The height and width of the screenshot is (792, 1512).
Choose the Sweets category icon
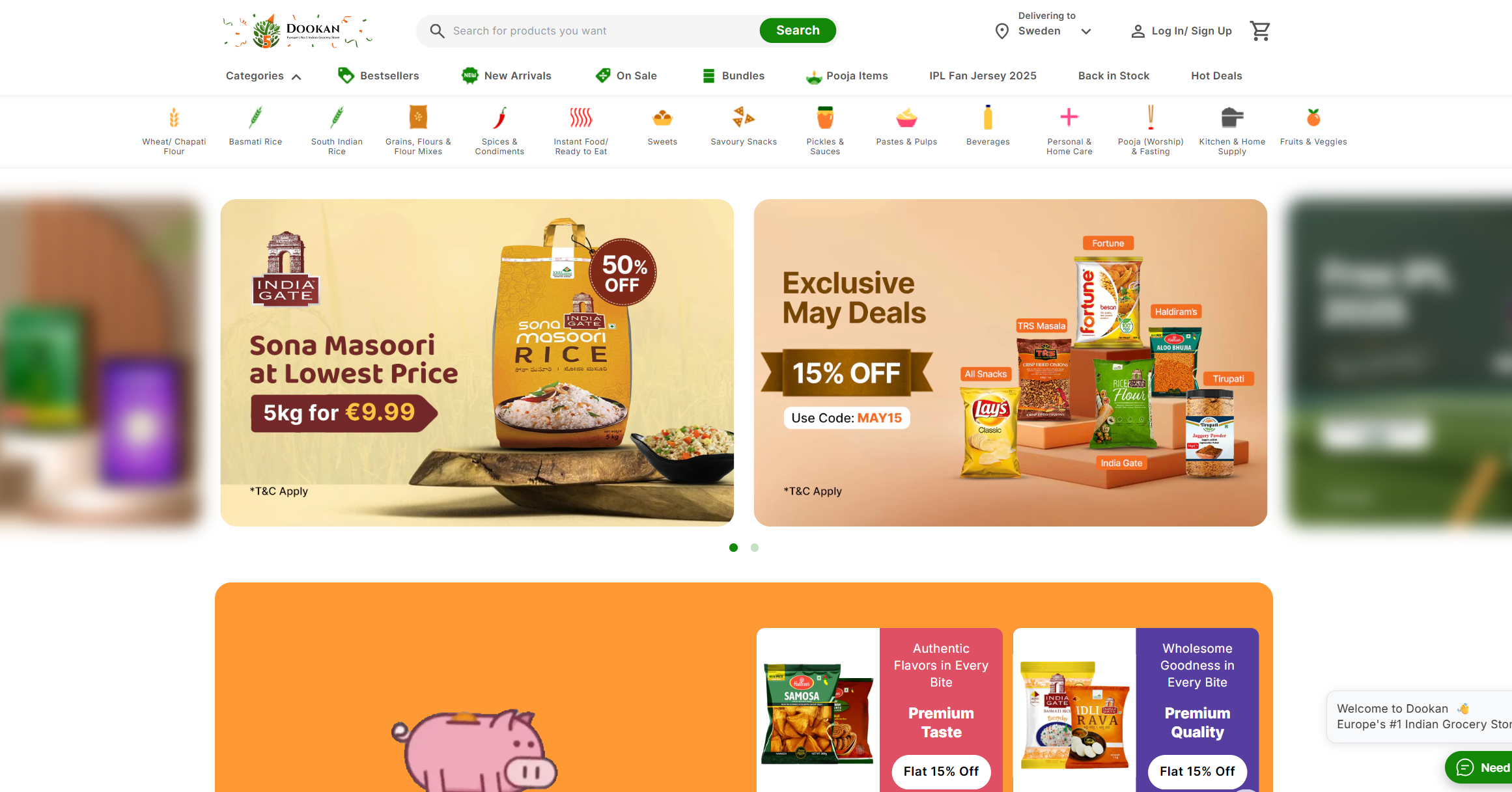(x=662, y=118)
